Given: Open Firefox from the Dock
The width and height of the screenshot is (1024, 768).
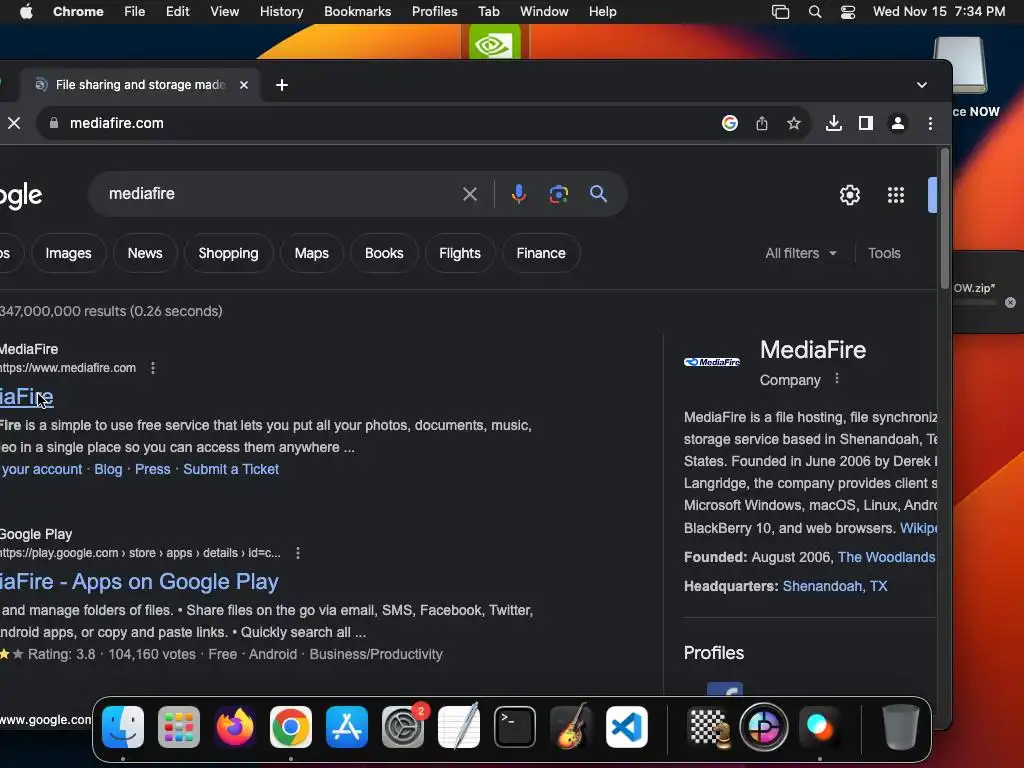Looking at the screenshot, I should (x=235, y=727).
